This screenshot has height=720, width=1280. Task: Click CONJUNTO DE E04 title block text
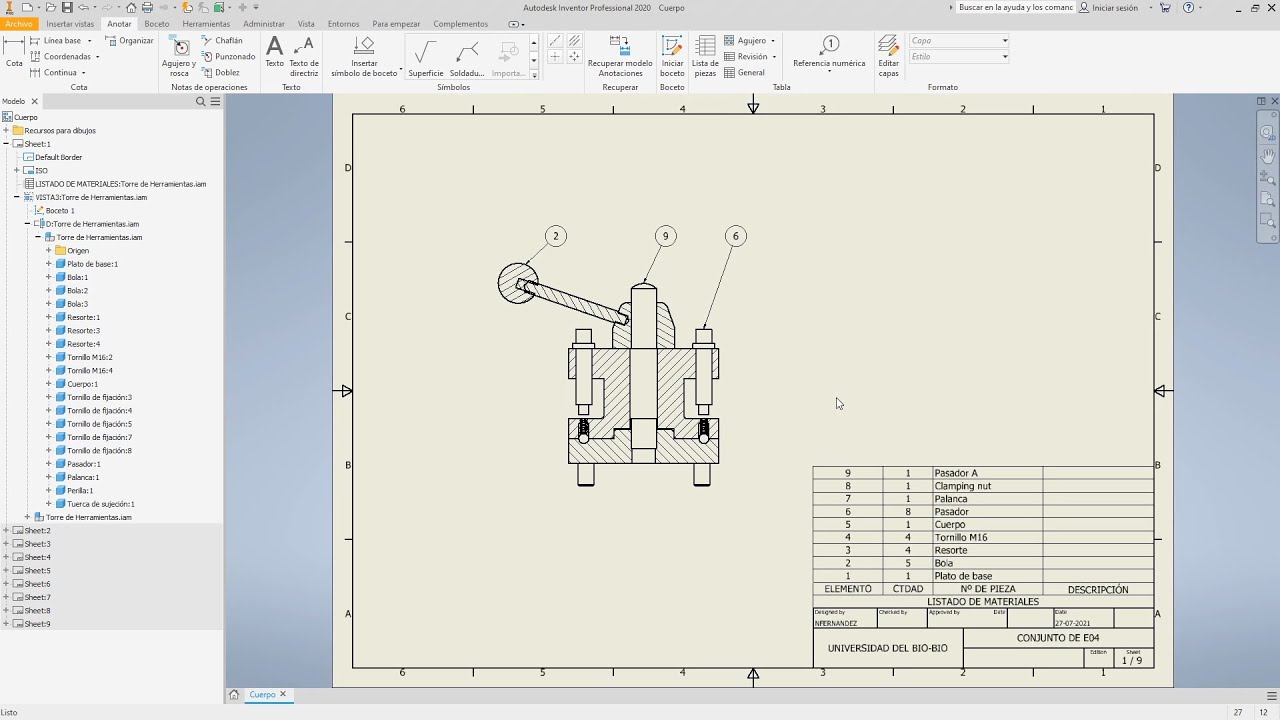click(1058, 638)
